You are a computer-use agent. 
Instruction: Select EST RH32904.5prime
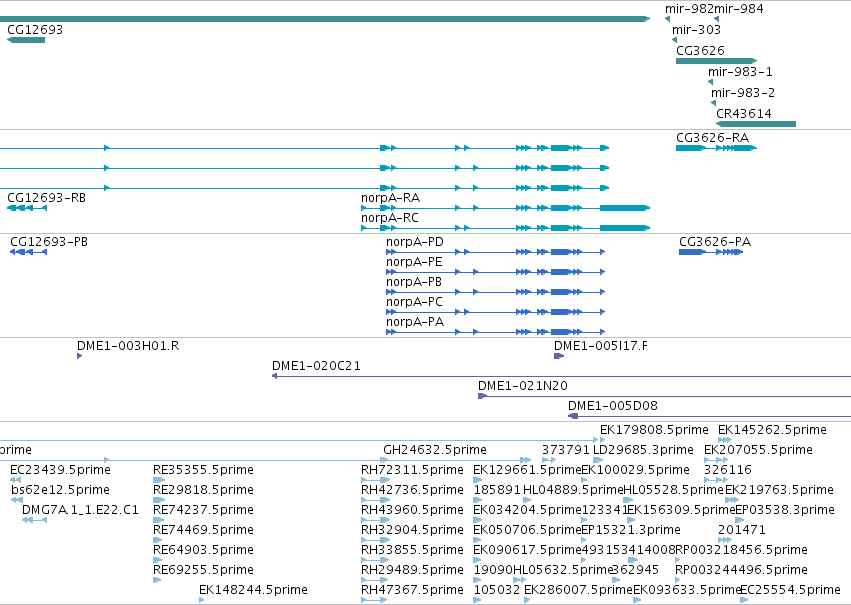[x=374, y=540]
